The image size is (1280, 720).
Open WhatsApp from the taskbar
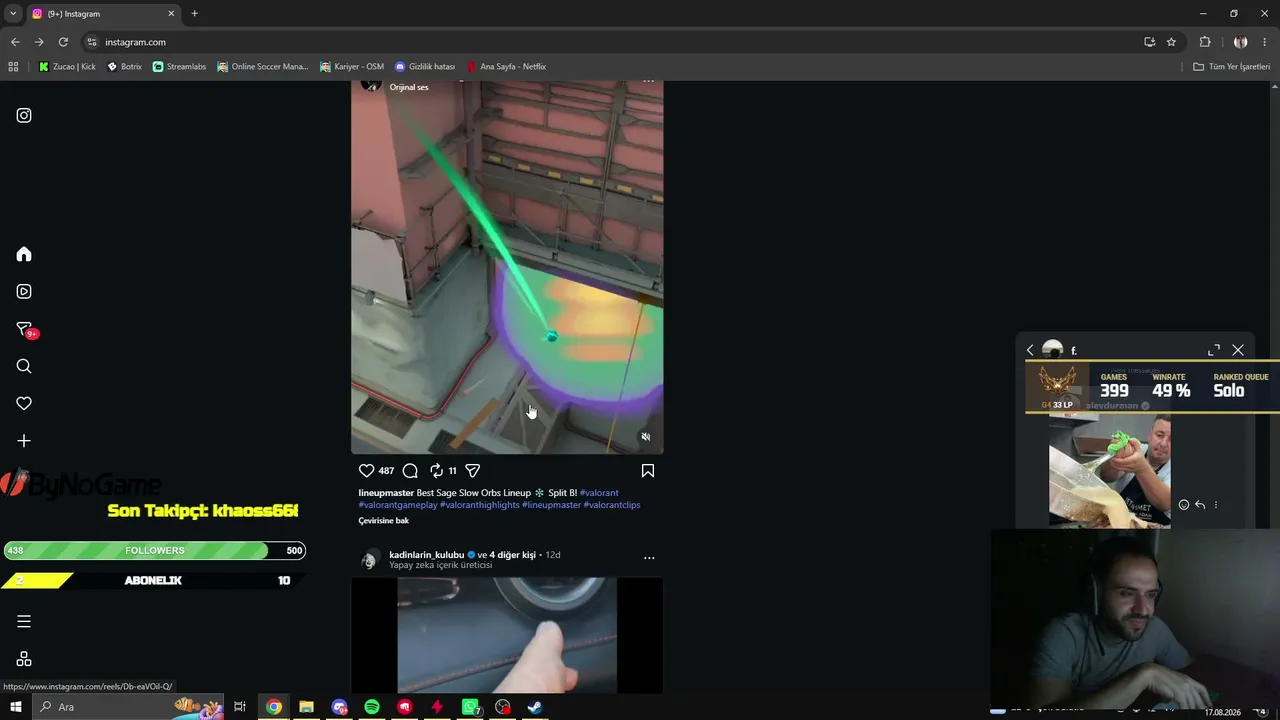[x=470, y=707]
